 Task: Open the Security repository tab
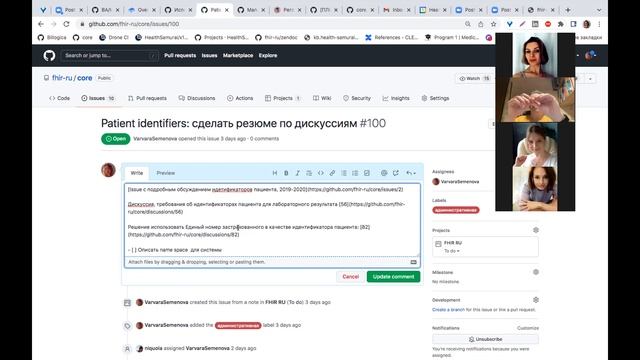click(357, 98)
